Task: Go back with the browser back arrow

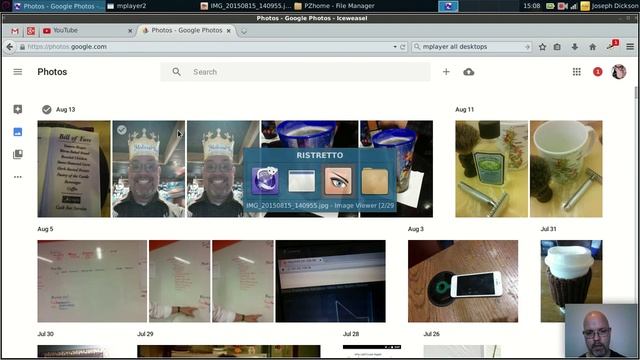Action: [10, 47]
